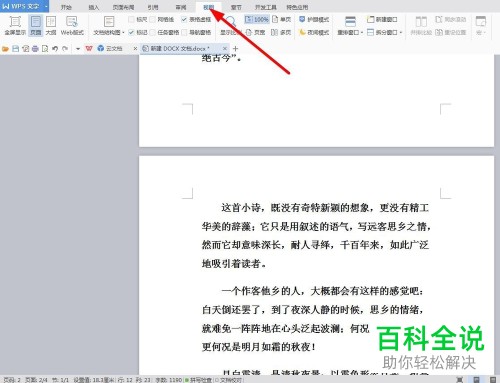Screen dimensions: 500x383
Task: Open the Review (审阅) ribbon tab
Action: pos(181,7)
